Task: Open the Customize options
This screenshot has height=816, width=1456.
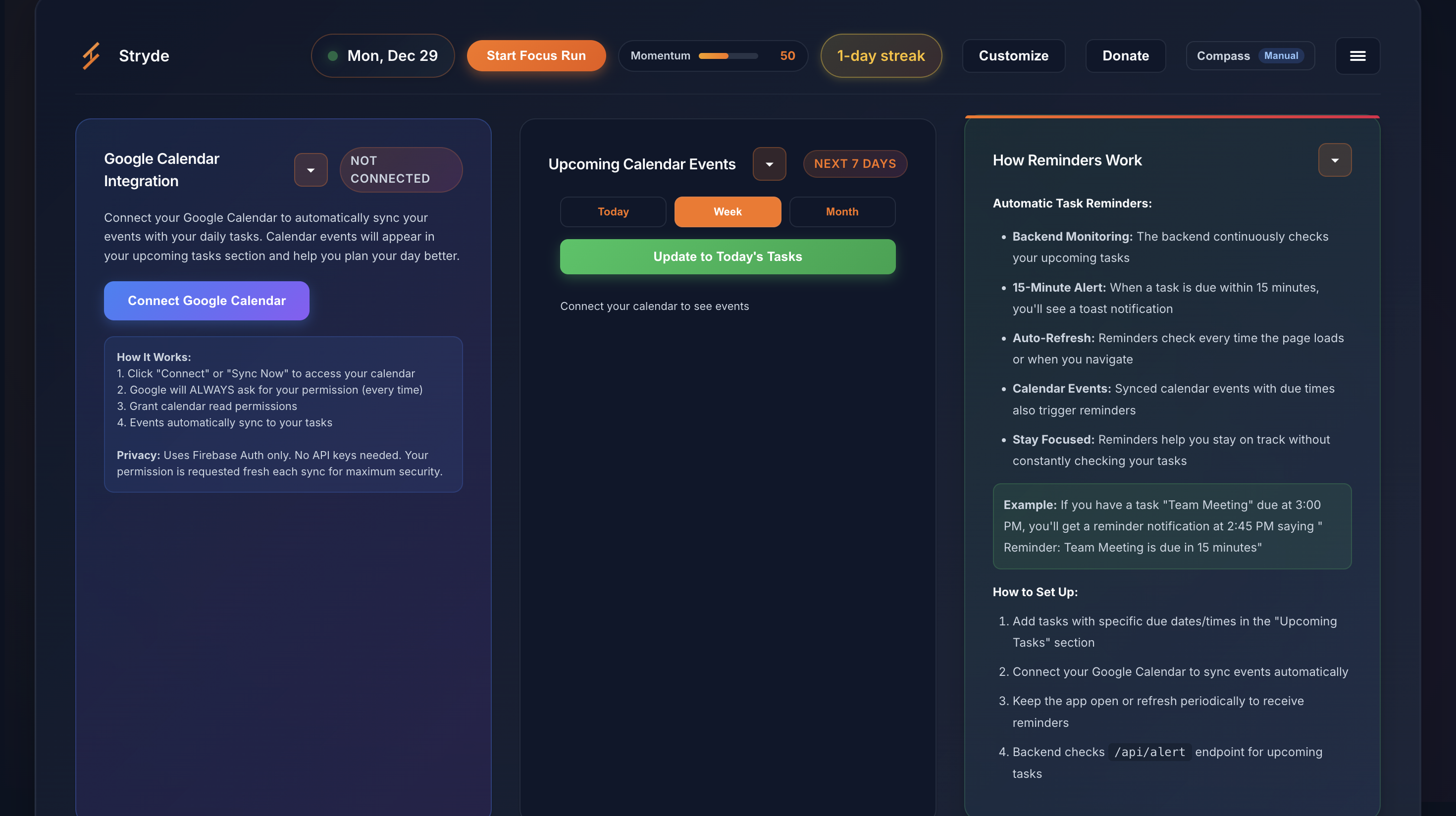Action: coord(1013,55)
